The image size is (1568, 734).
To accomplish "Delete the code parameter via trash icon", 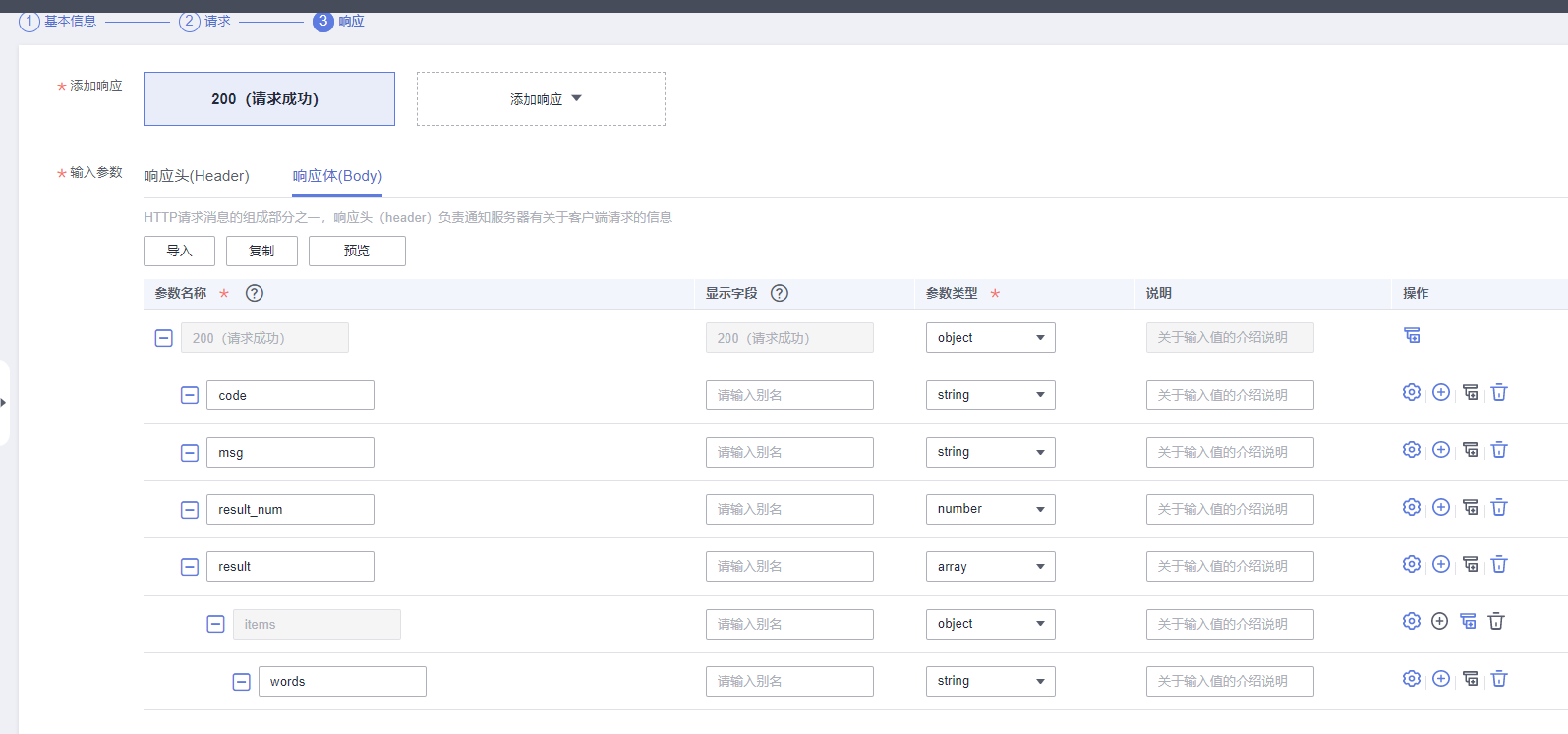I will tap(1499, 393).
